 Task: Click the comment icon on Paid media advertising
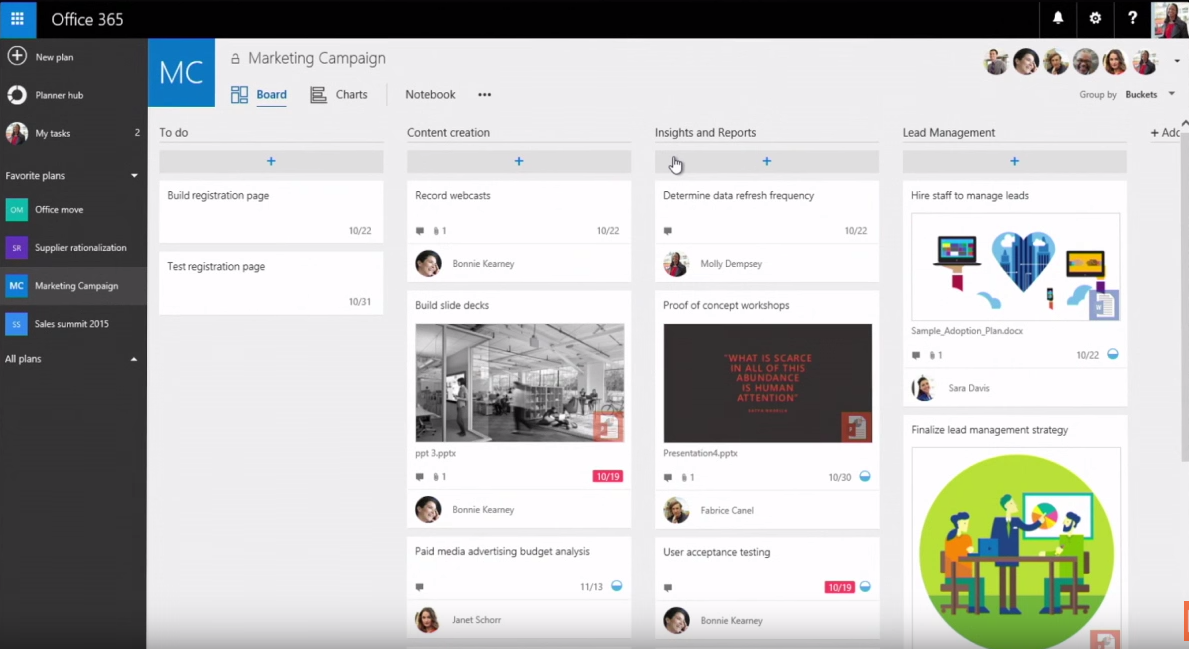coord(420,587)
